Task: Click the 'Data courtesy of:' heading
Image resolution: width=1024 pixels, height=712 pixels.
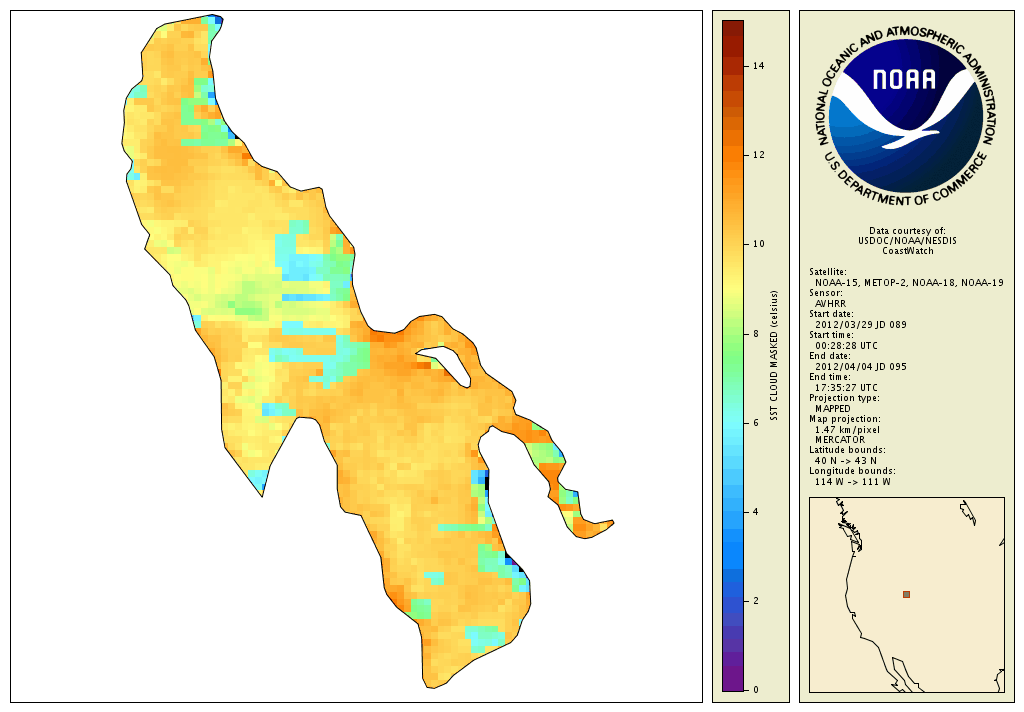Action: (x=907, y=231)
